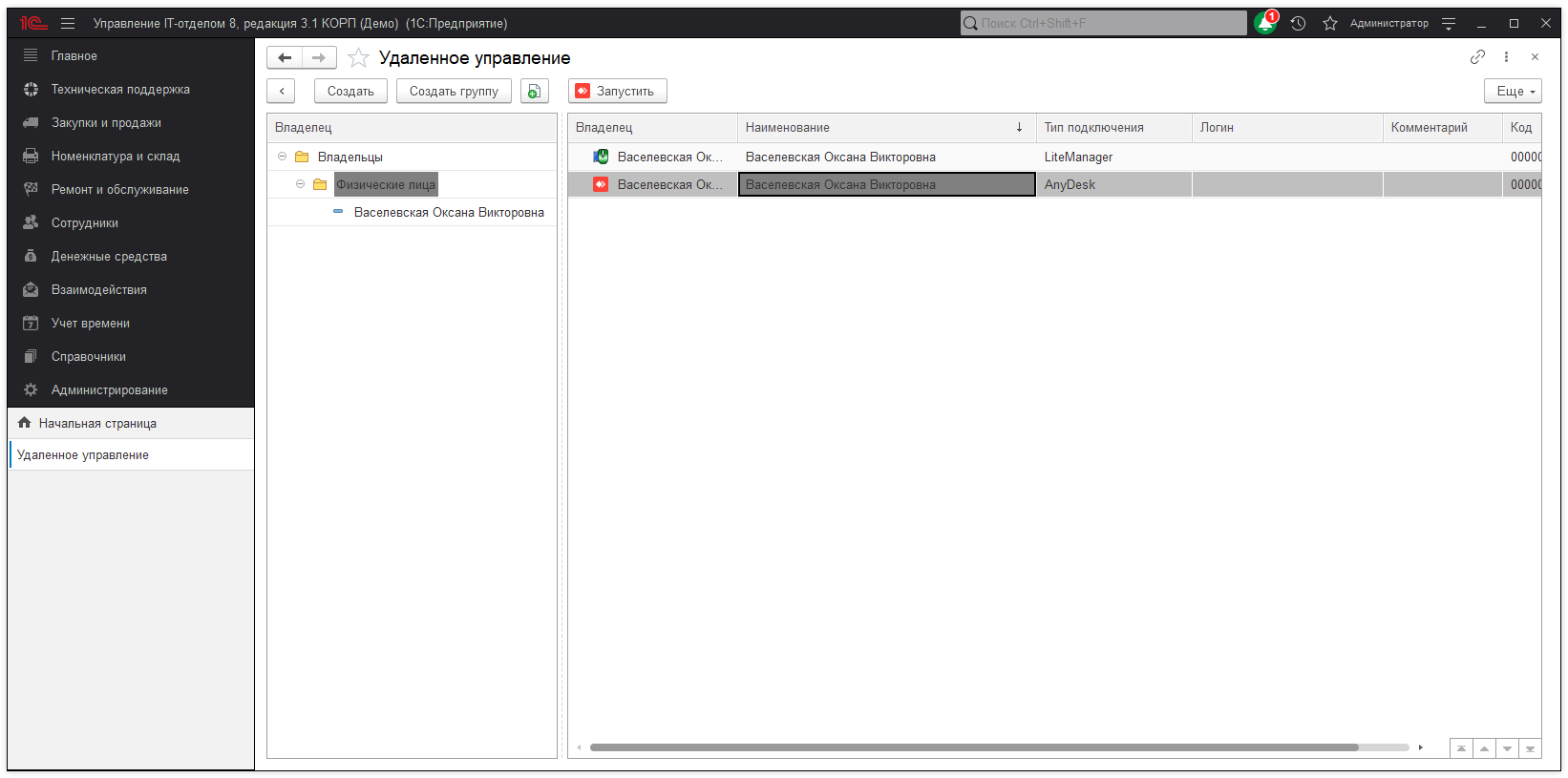Click the copy link chain icon
The height and width of the screenshot is (778, 1568).
click(1477, 57)
